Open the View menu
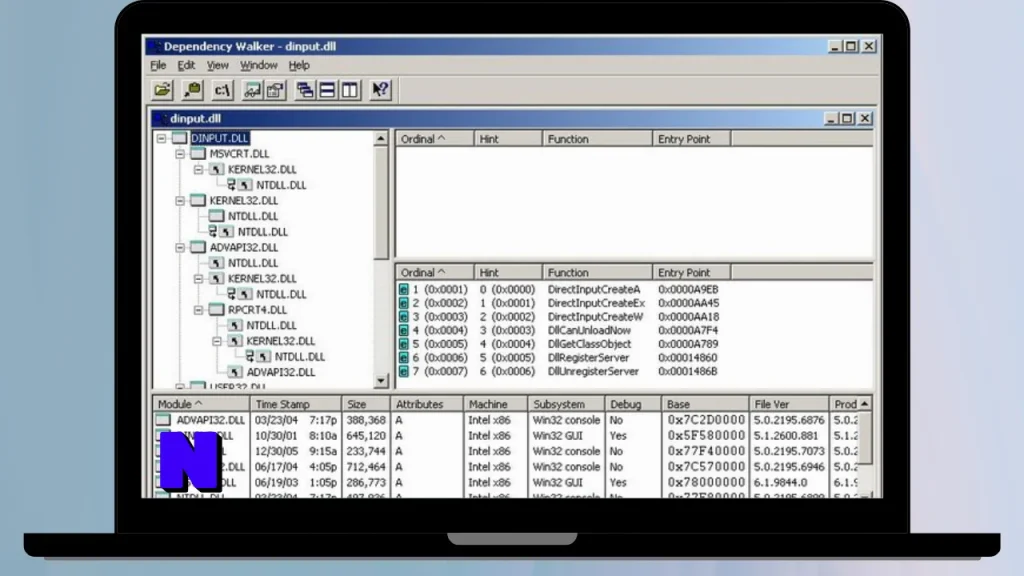1024x576 pixels. [x=217, y=65]
